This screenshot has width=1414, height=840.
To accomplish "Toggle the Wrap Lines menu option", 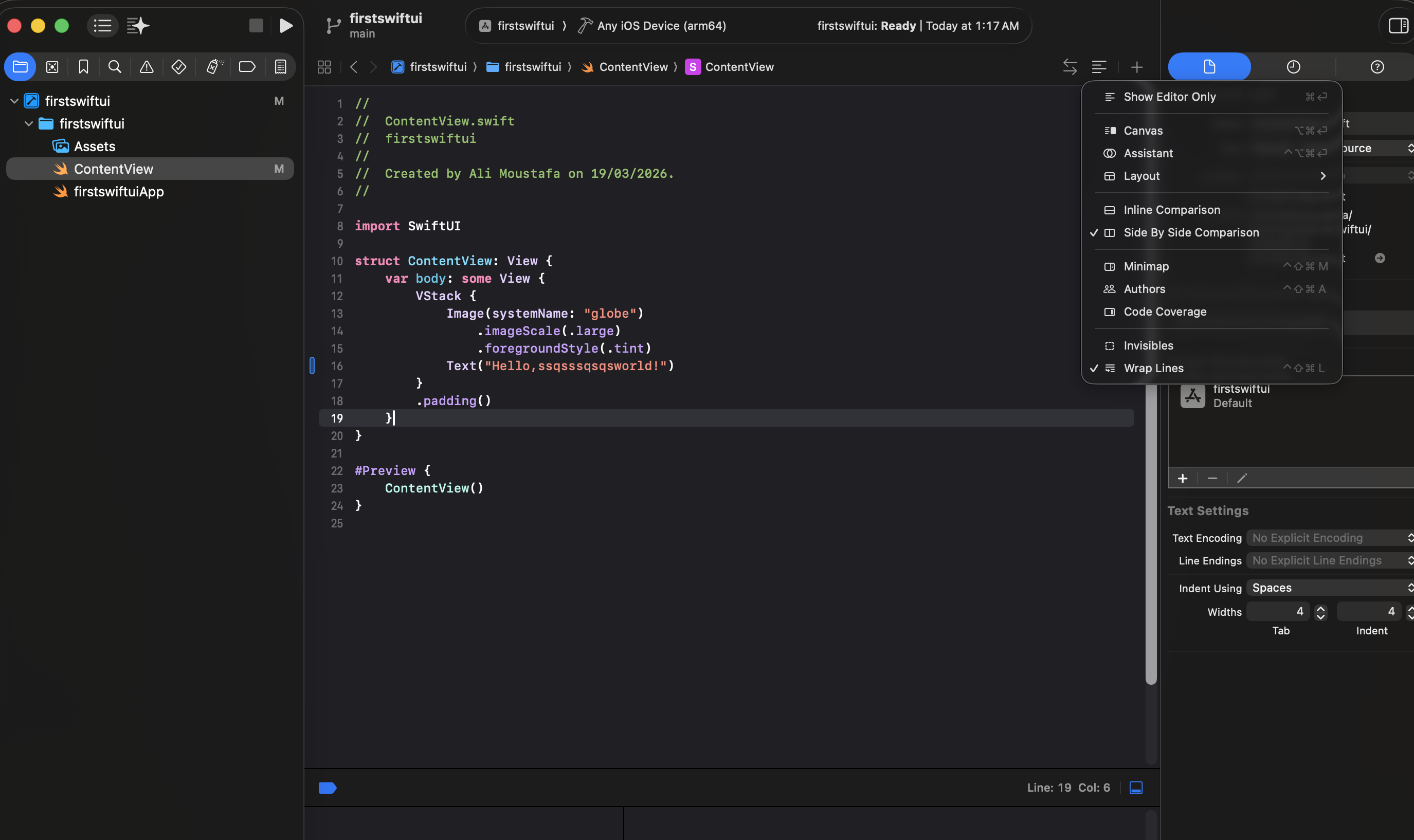I will tap(1153, 368).
